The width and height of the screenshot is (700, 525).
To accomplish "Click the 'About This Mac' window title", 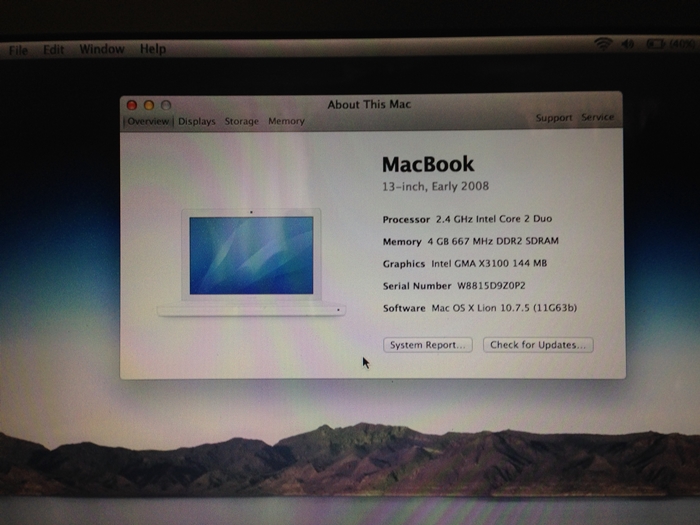I will click(x=369, y=104).
